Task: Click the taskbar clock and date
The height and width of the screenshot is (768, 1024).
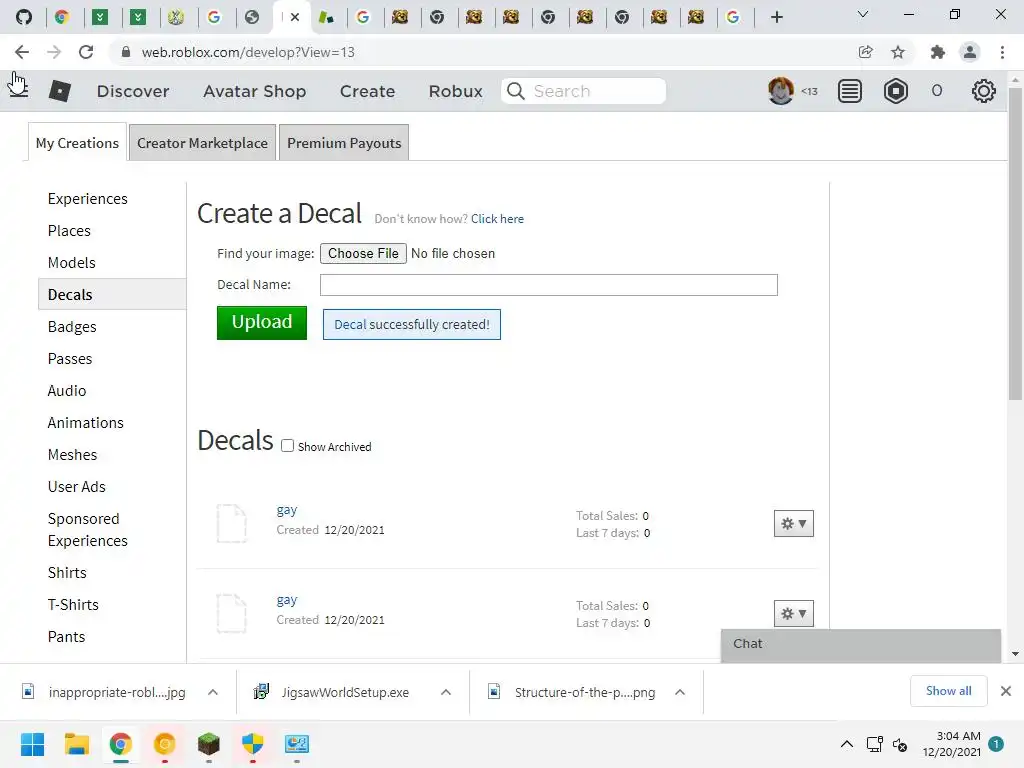Action: (x=952, y=744)
